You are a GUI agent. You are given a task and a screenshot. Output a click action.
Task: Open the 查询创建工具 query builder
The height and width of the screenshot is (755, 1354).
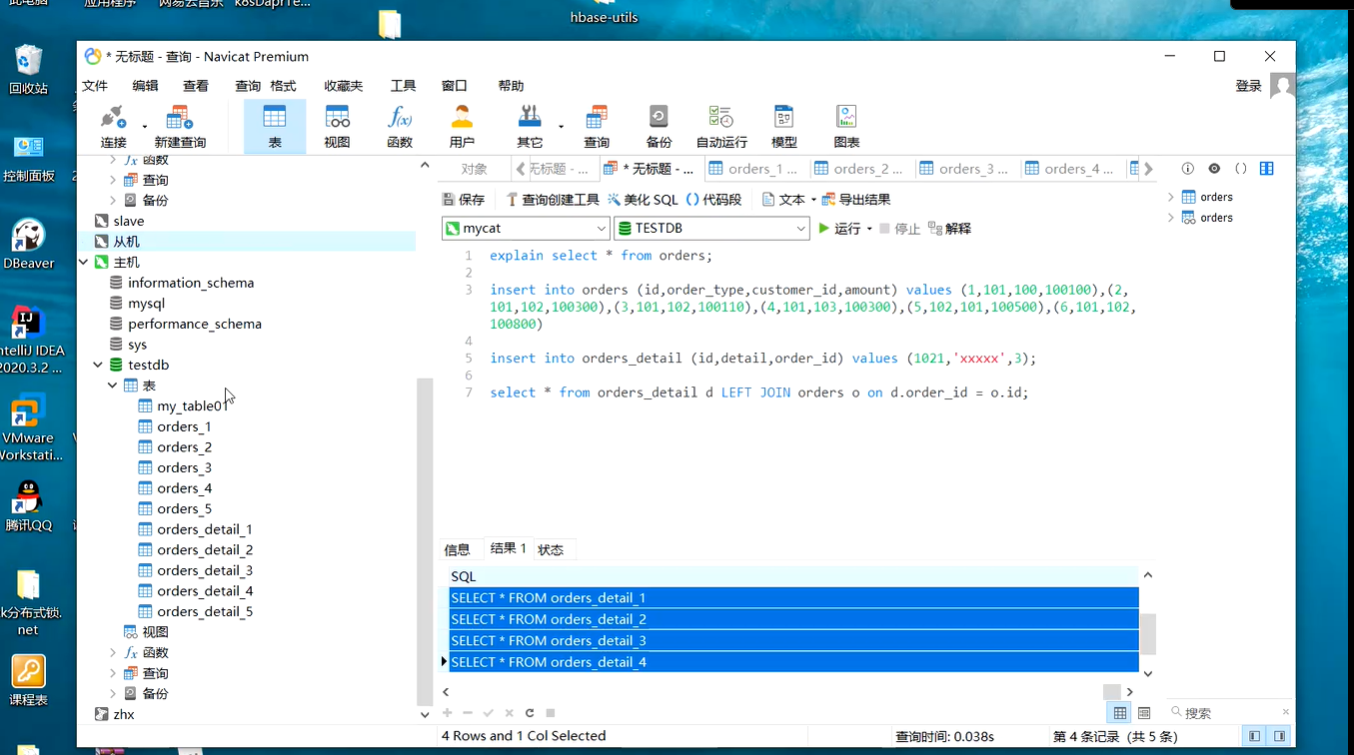point(553,198)
